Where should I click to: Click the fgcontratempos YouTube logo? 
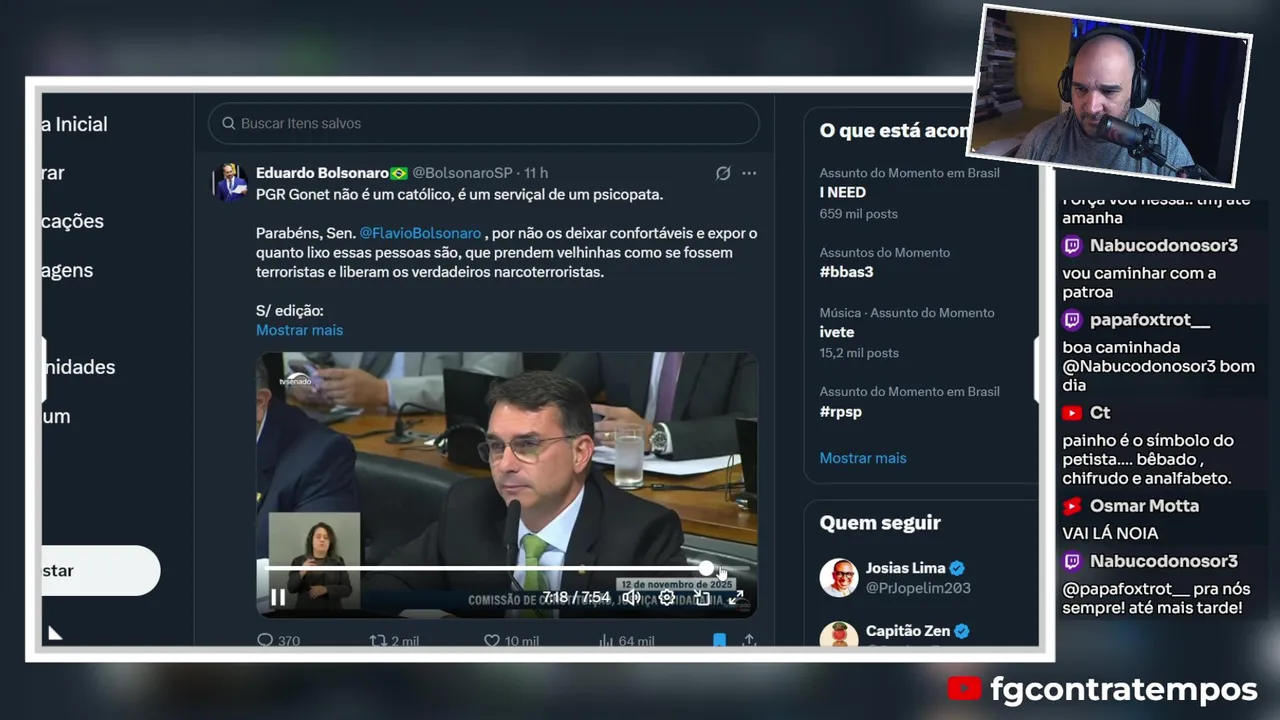(964, 689)
